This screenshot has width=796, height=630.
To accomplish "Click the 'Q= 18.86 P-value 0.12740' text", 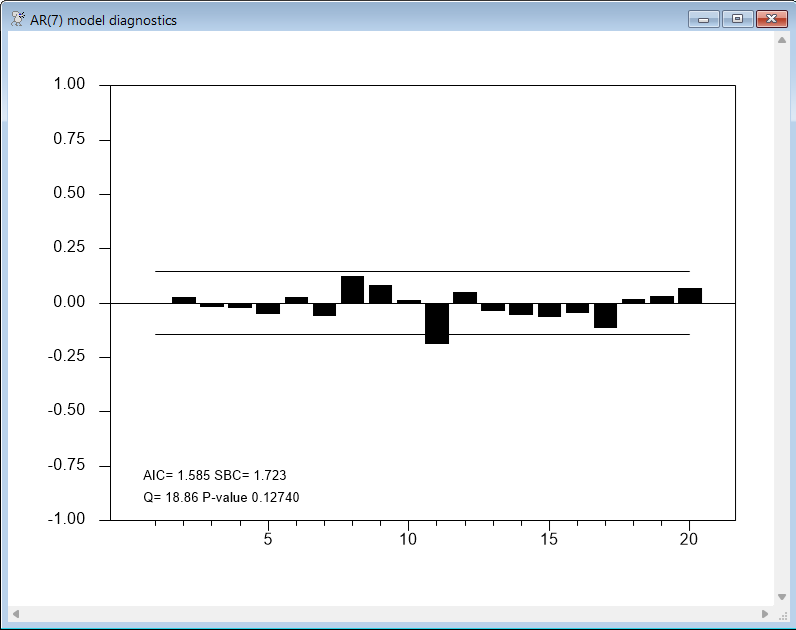I will [222, 497].
